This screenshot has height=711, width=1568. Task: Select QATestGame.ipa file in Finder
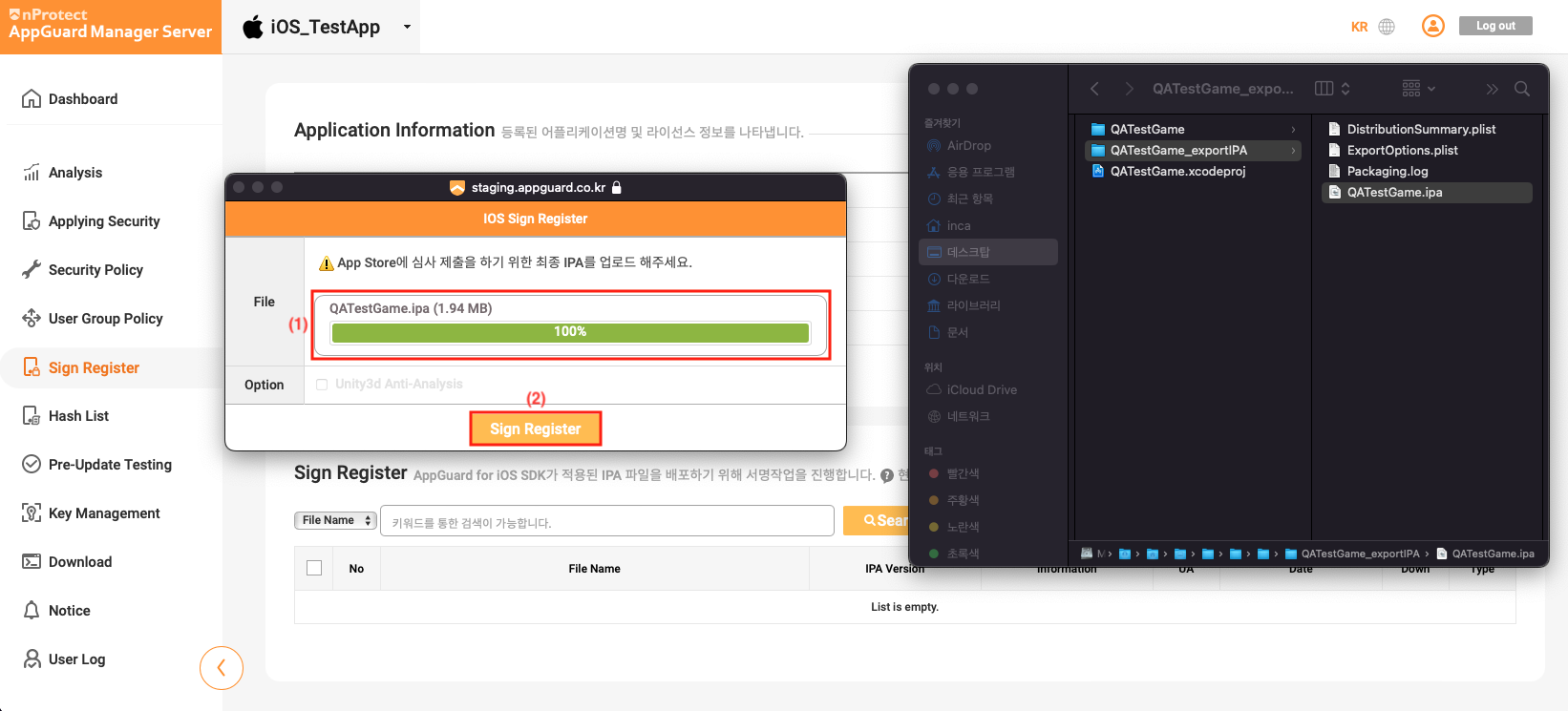1394,193
